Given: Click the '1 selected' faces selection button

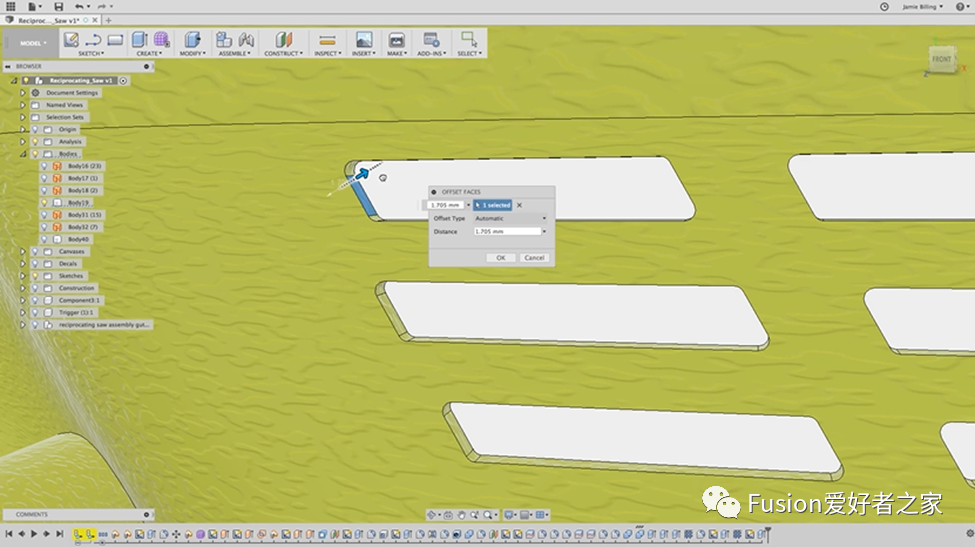Looking at the screenshot, I should point(492,205).
